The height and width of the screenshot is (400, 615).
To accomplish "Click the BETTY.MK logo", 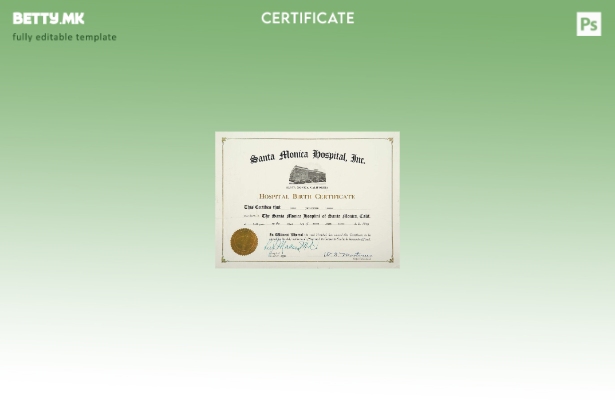I will coord(48,18).
